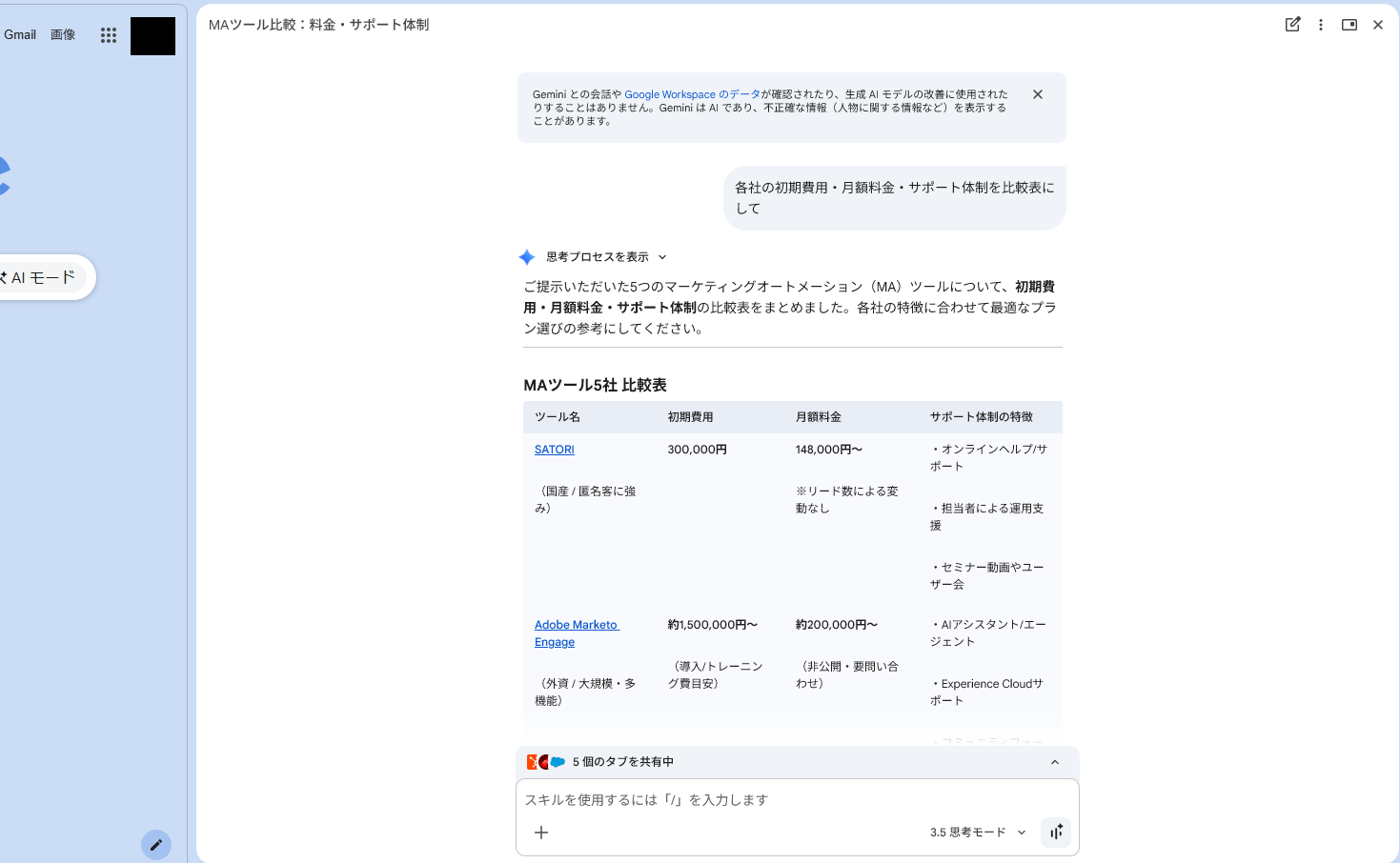The width and height of the screenshot is (1400, 863).
Task: Click the ※リード数による変動なし note
Action: coord(847,500)
